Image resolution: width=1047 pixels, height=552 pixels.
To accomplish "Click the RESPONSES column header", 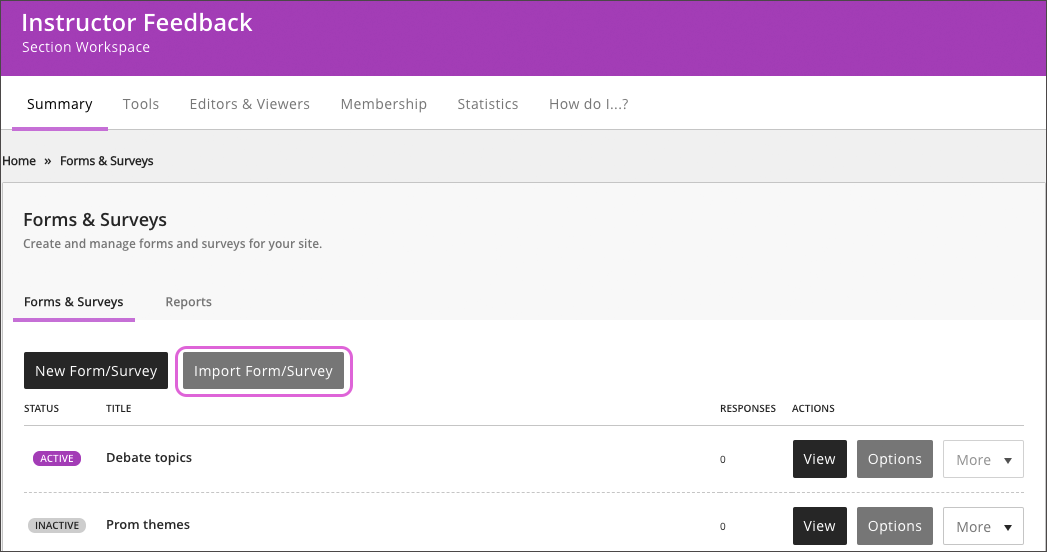I will click(x=747, y=408).
